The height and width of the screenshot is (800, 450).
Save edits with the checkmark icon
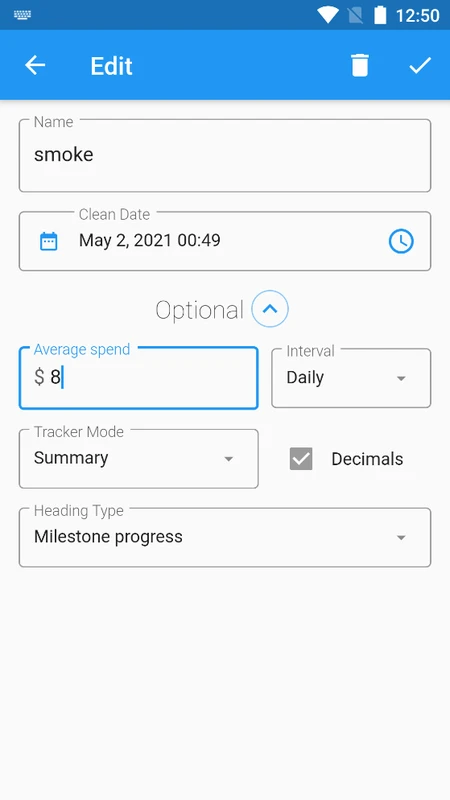coord(420,65)
